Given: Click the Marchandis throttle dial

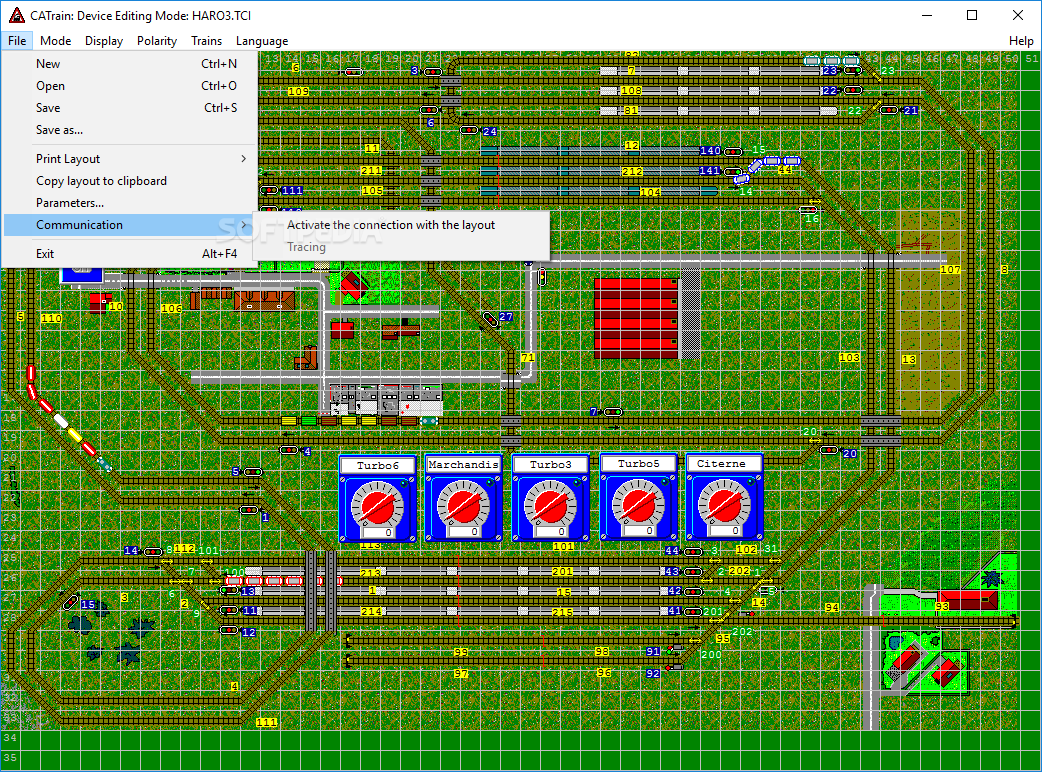Looking at the screenshot, I should point(464,506).
